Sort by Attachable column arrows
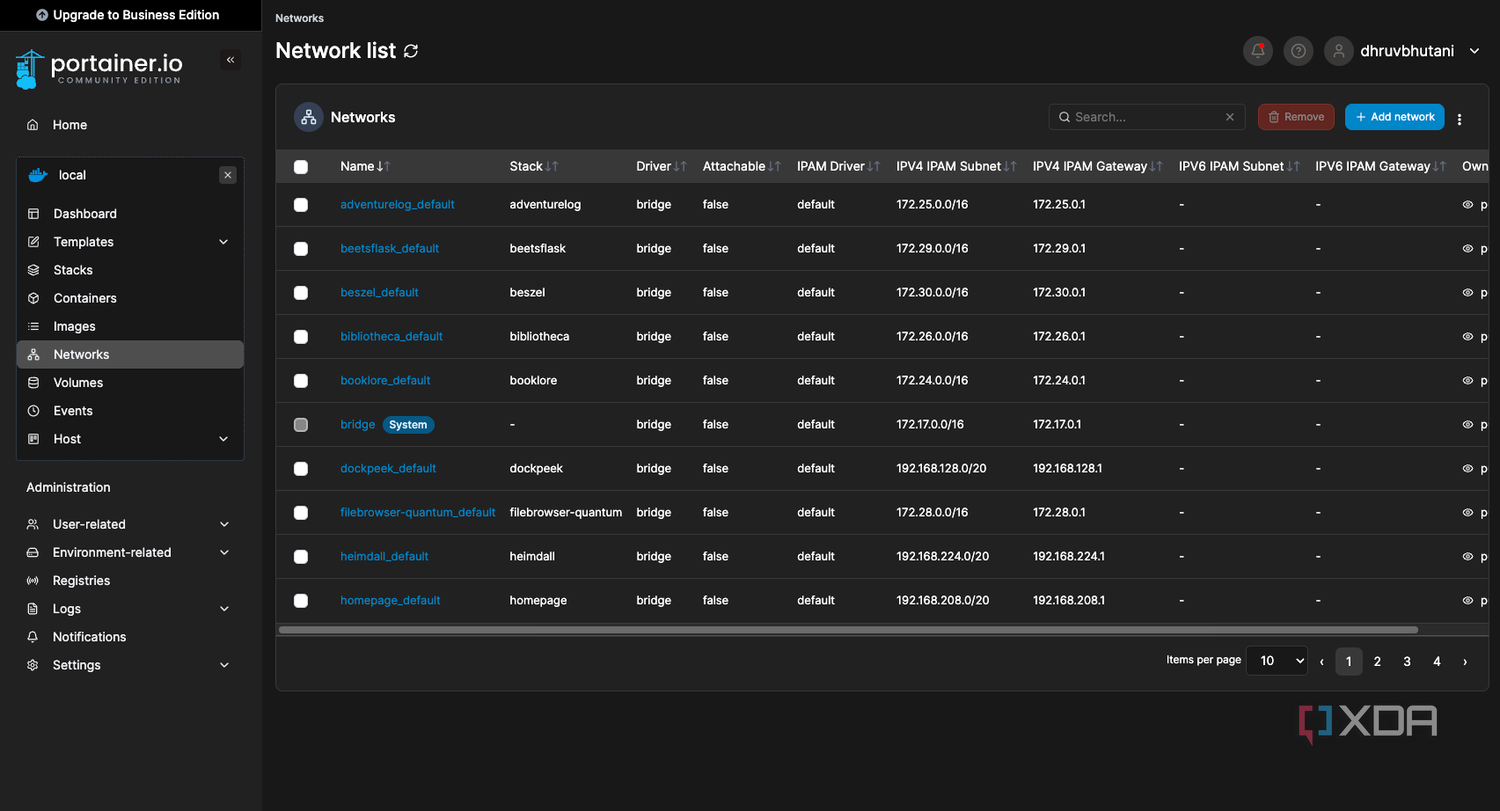 pos(775,167)
